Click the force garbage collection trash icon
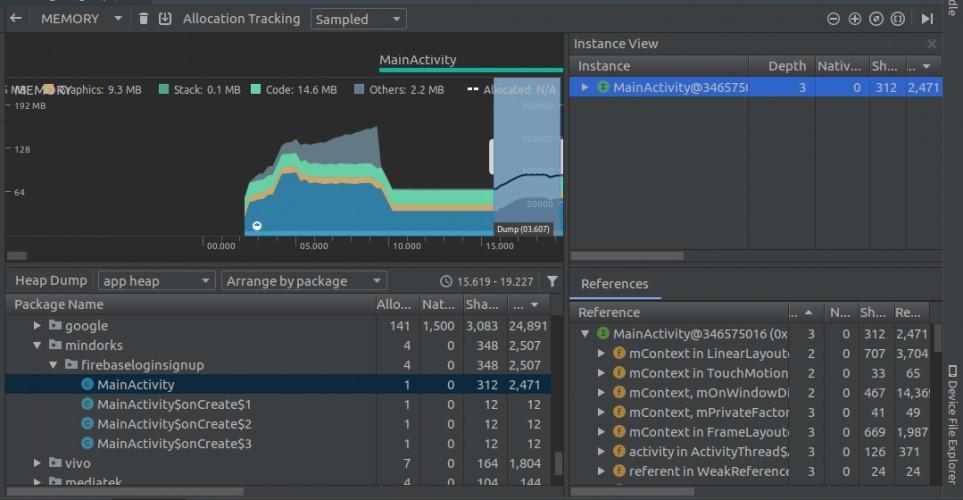The height and width of the screenshot is (500, 963). (144, 18)
